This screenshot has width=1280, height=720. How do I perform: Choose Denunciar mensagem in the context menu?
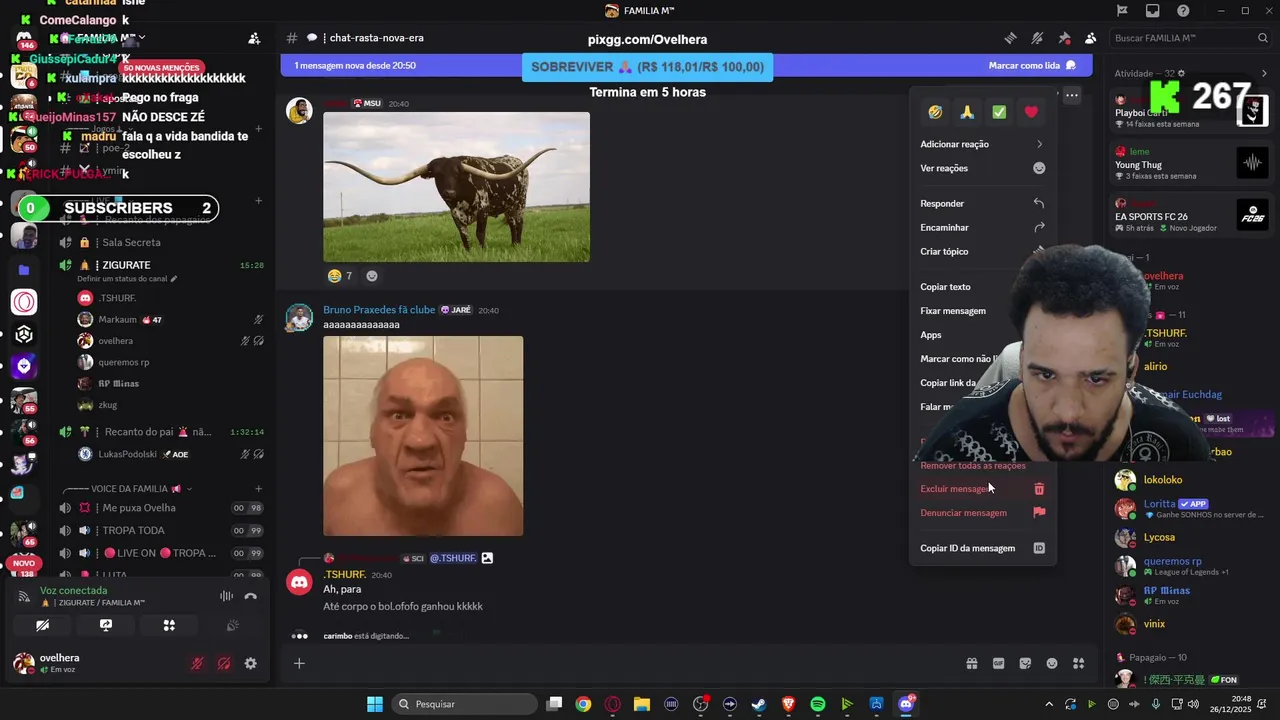pos(983,513)
